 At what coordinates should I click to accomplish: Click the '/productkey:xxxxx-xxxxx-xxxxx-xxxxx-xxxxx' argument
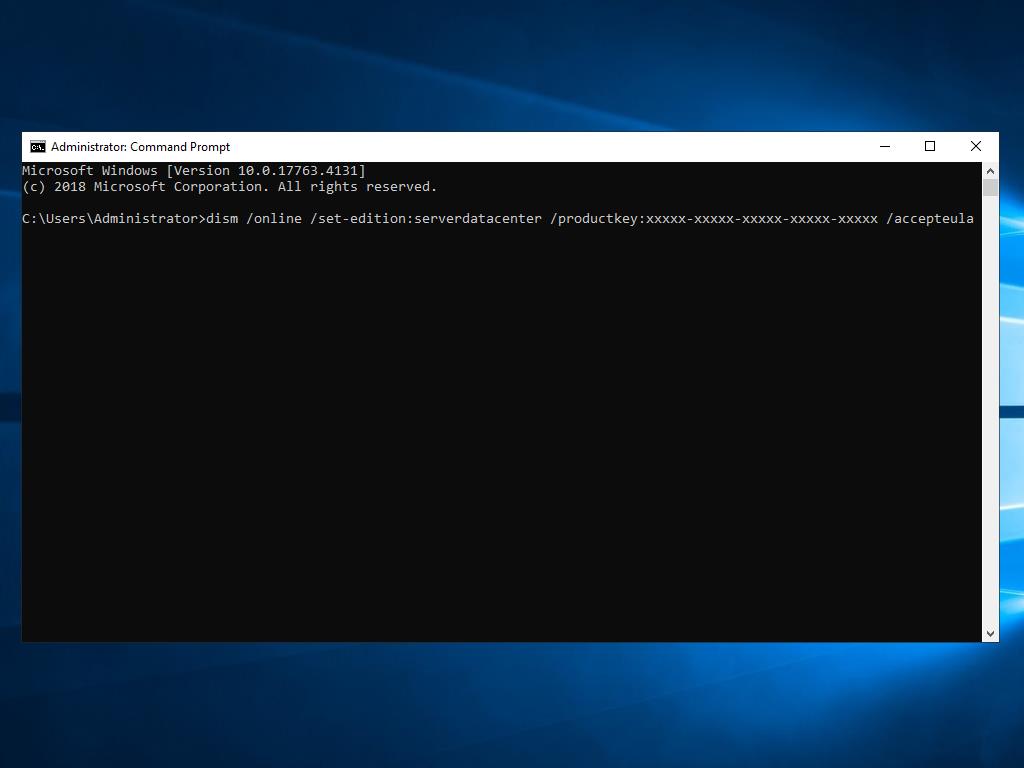coord(714,219)
